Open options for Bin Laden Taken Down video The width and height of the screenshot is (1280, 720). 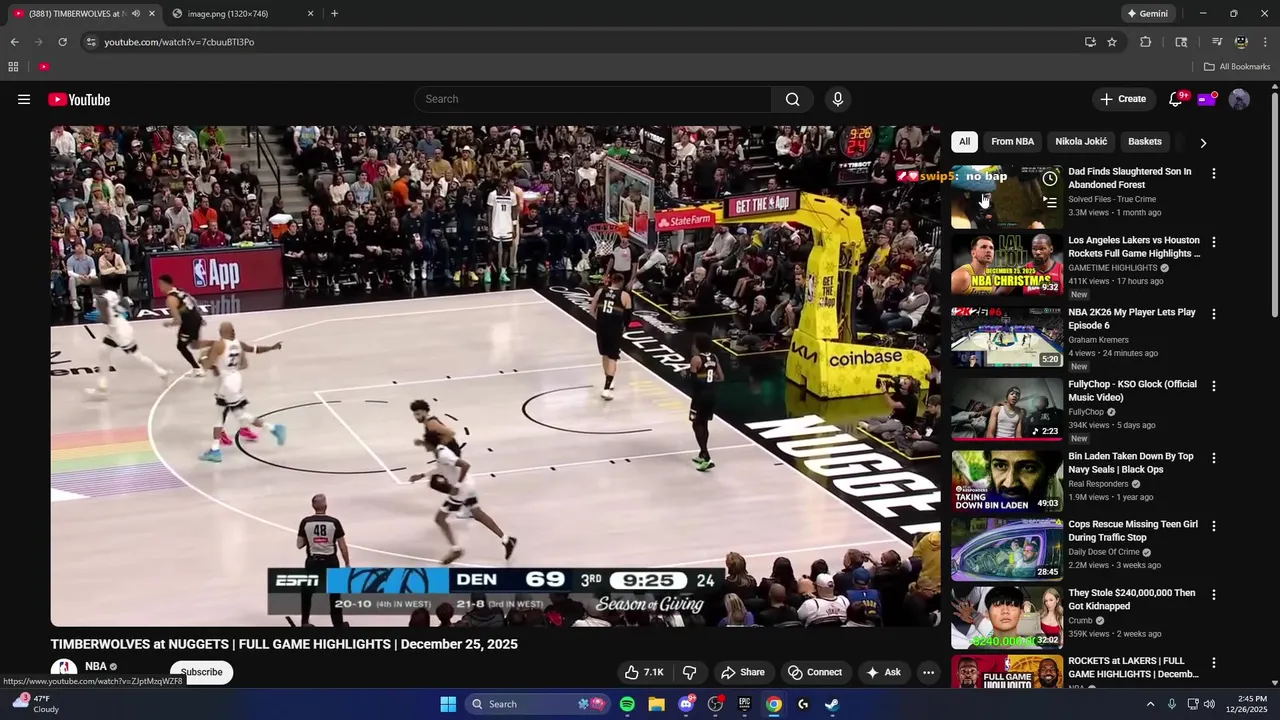pyautogui.click(x=1213, y=458)
